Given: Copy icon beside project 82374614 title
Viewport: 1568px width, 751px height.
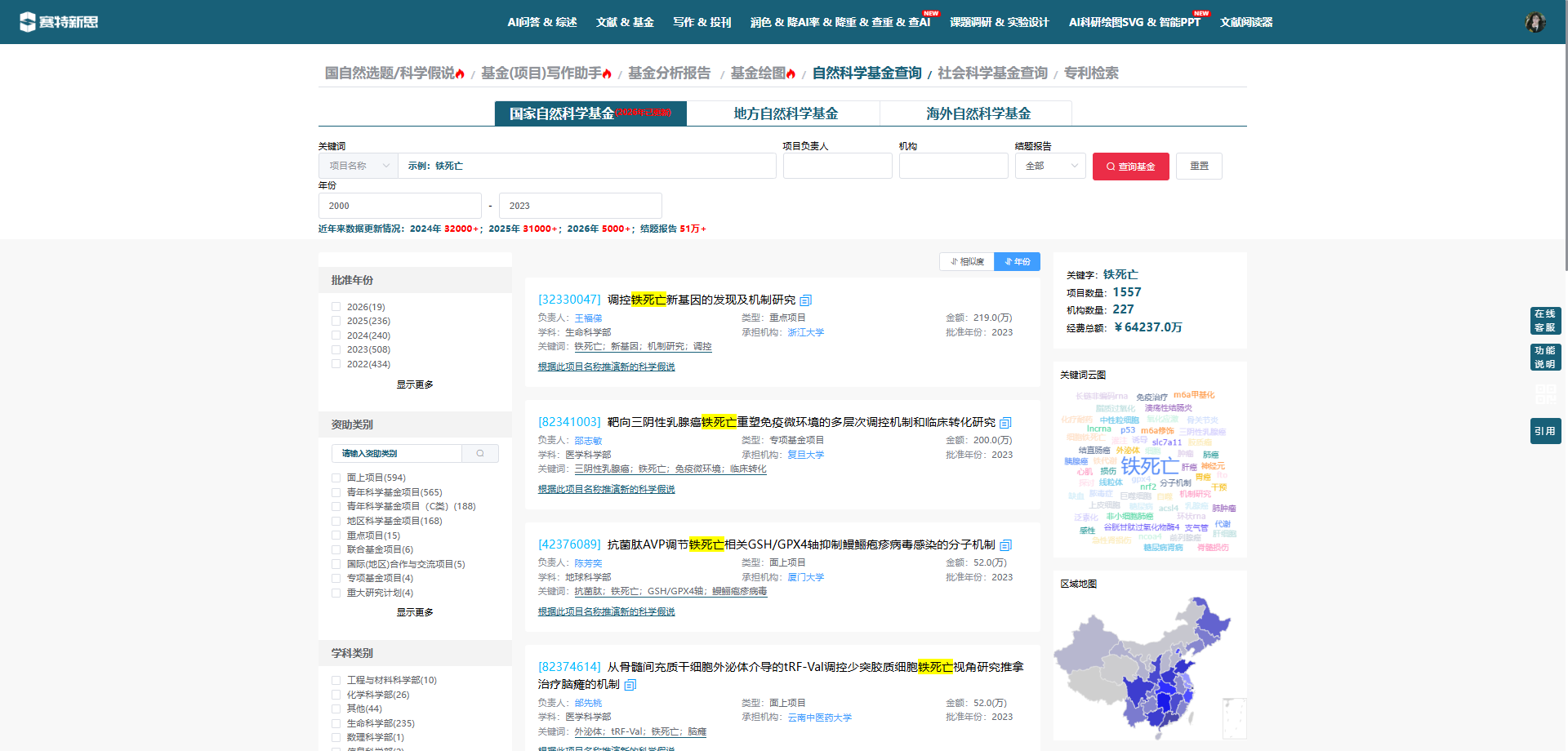Looking at the screenshot, I should 630,685.
